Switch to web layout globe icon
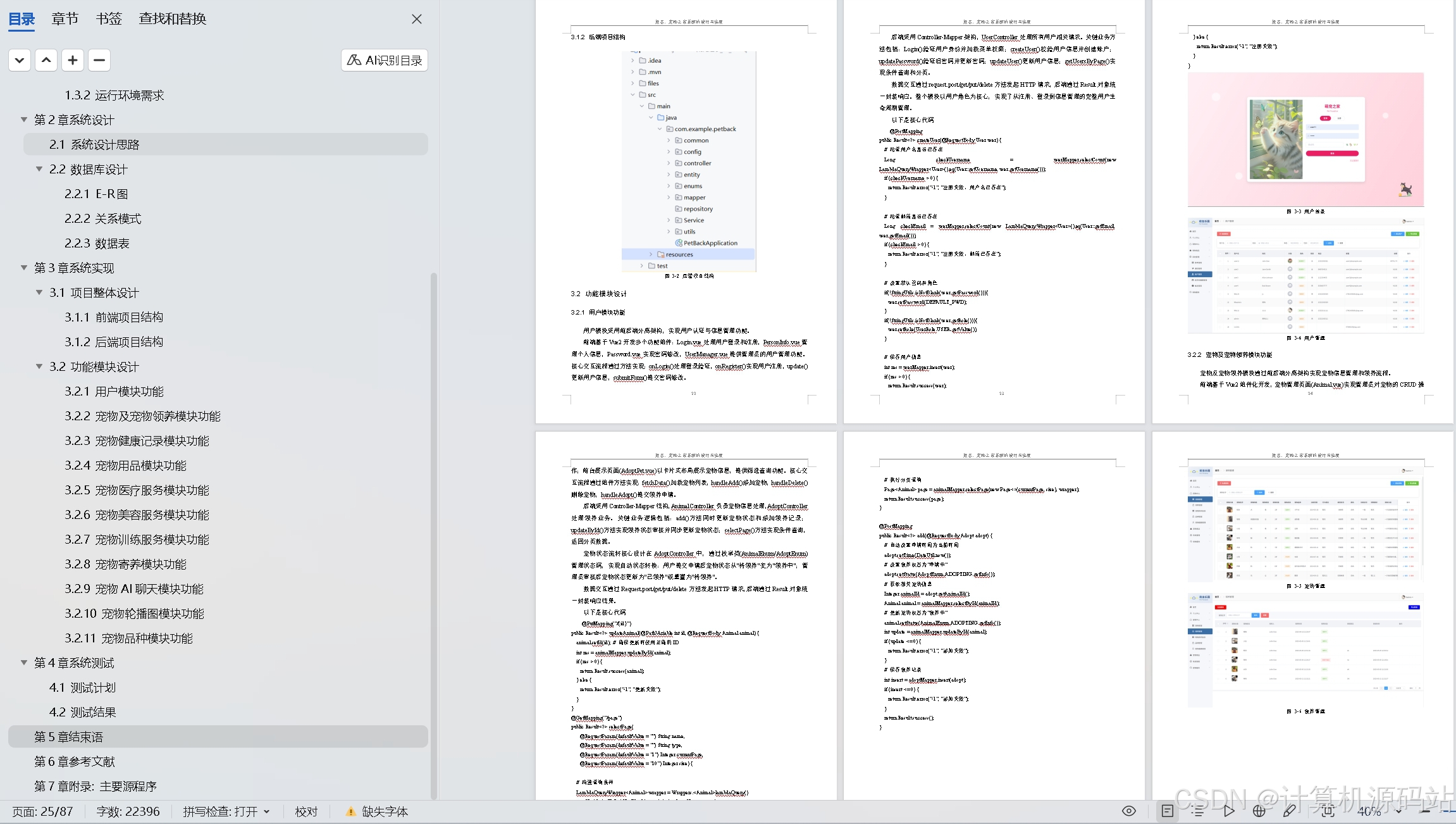The height and width of the screenshot is (824, 1456). tap(1259, 811)
